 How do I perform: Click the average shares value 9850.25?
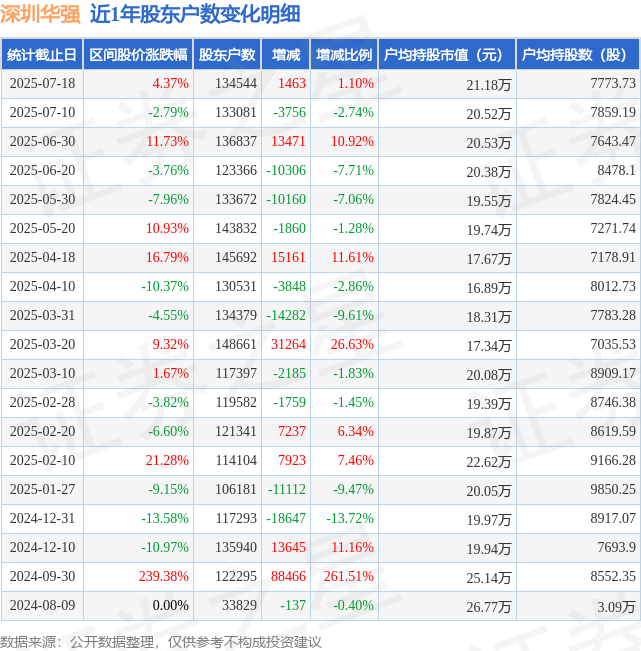pyautogui.click(x=613, y=489)
